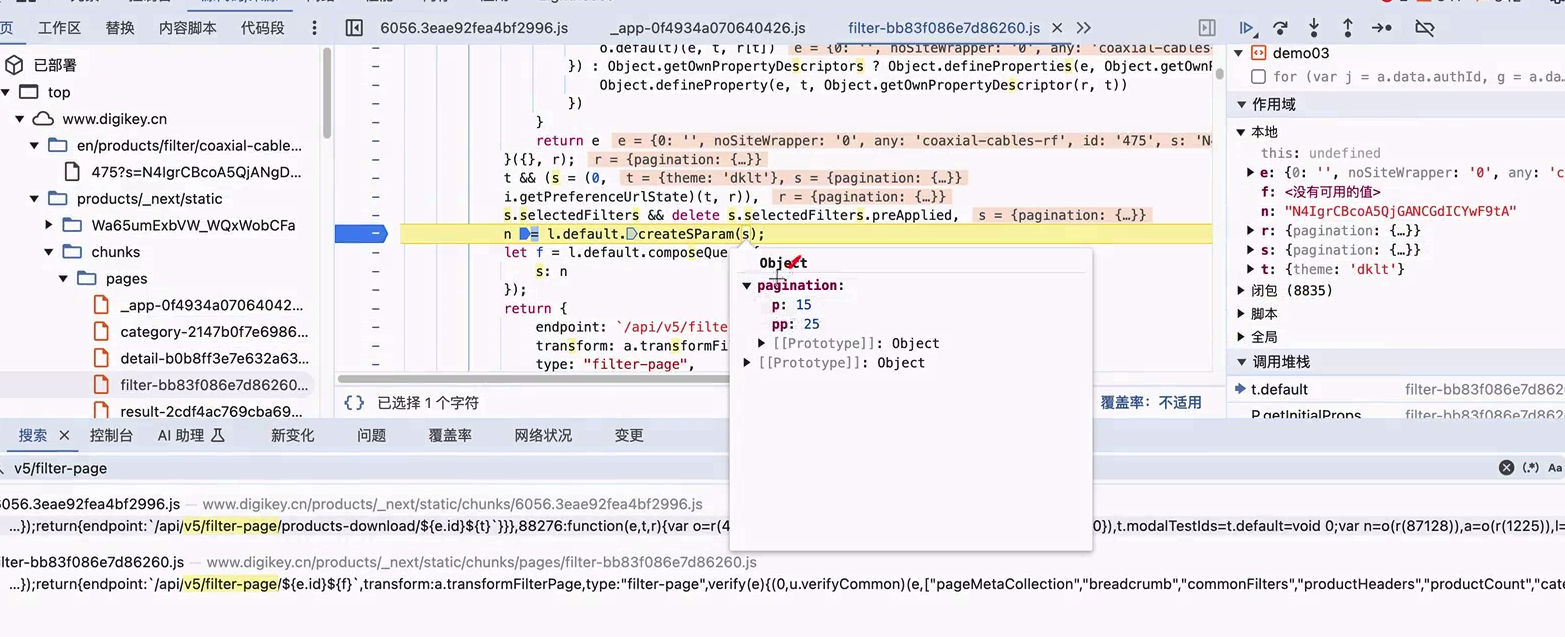The width and height of the screenshot is (1565, 637).
Task: Click the www.digikey.cn cloud icon
Action: coord(43,119)
